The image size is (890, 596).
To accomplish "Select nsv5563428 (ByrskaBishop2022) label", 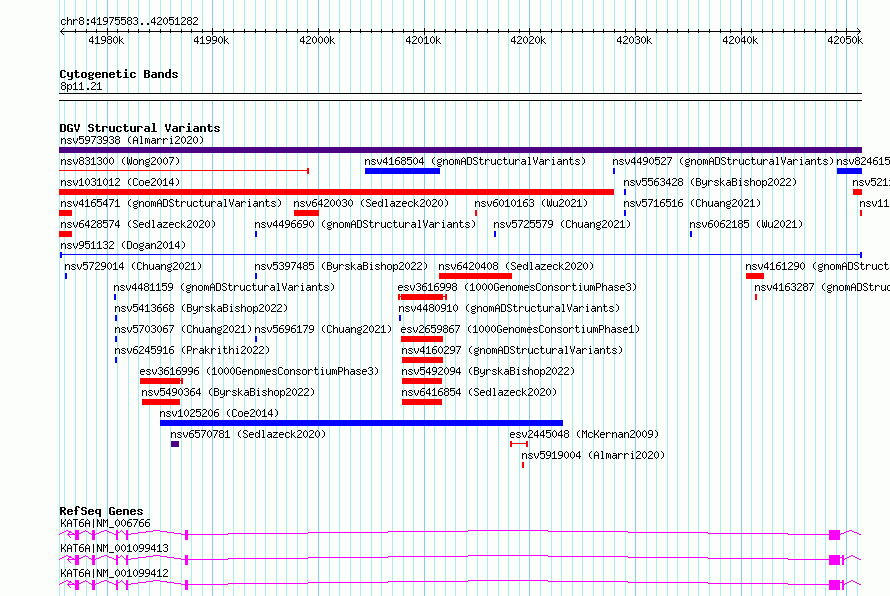I will tap(710, 182).
